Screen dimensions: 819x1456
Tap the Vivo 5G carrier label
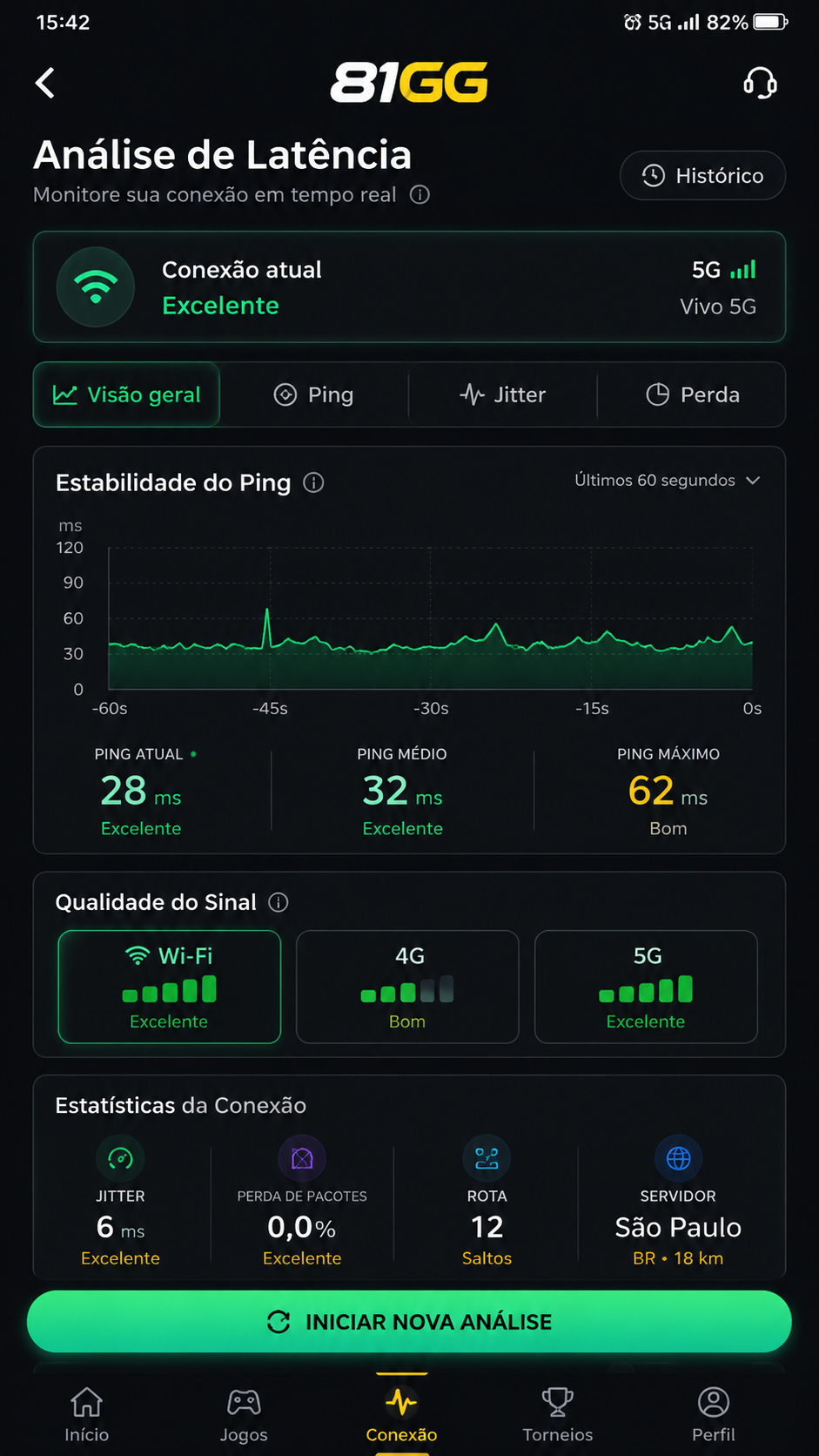coord(718,307)
